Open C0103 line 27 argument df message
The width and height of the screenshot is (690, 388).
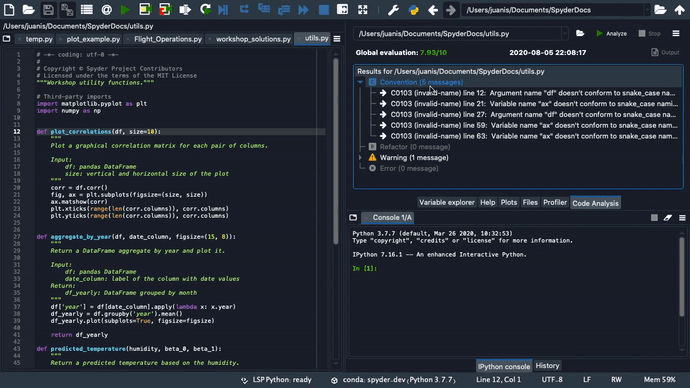pos(532,114)
